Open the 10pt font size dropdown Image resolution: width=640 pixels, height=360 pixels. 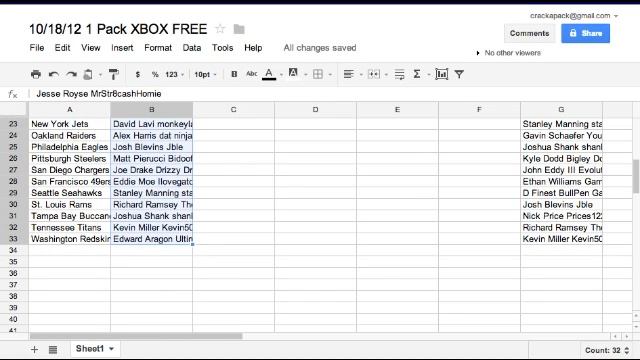205,74
